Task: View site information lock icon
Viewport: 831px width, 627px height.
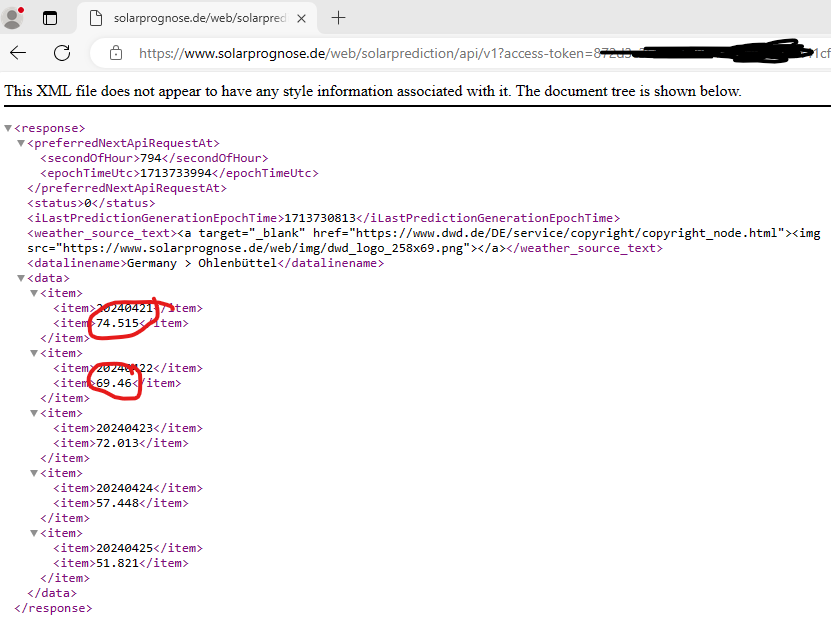Action: (116, 53)
